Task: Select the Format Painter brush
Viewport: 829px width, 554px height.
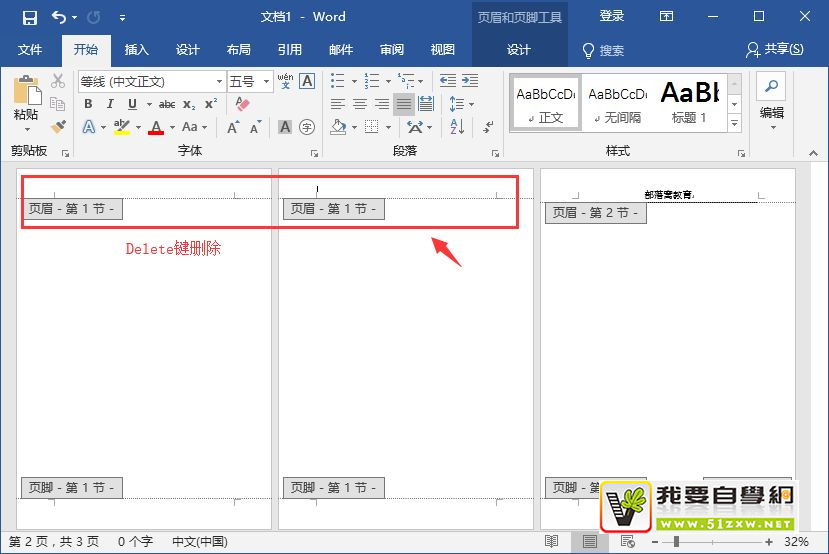Action: [x=58, y=126]
